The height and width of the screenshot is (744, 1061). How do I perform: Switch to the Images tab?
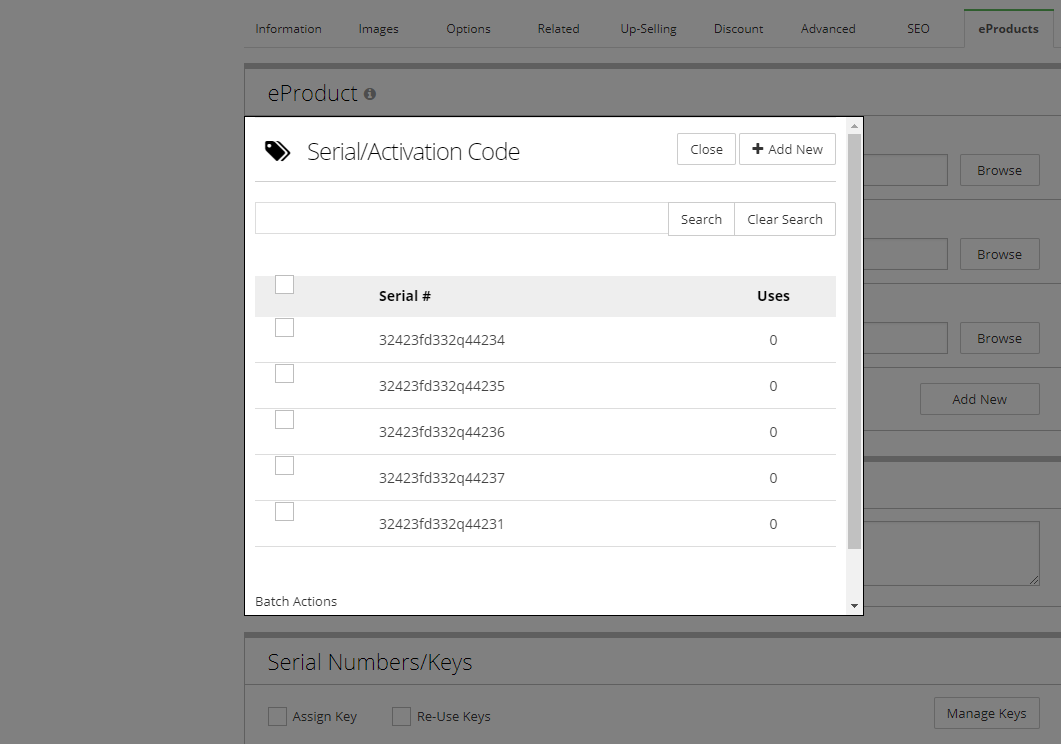(378, 29)
